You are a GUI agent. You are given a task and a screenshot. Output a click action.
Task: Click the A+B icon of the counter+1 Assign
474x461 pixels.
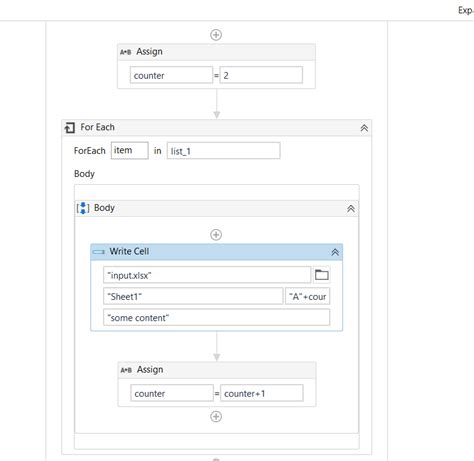tap(126, 370)
